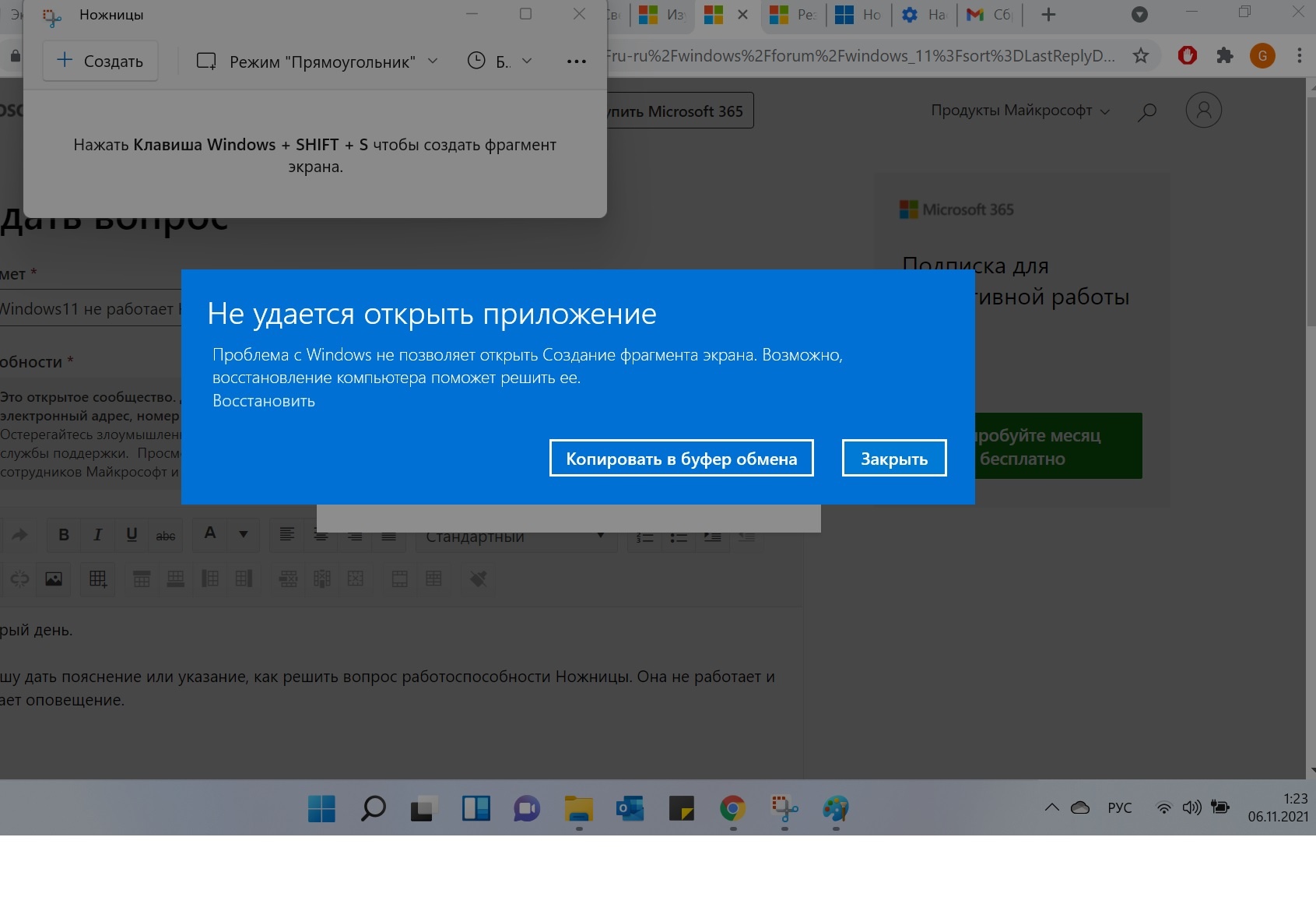Viewport: 1316px width, 911px height.
Task: Insert table column left icon
Action: click(210, 579)
